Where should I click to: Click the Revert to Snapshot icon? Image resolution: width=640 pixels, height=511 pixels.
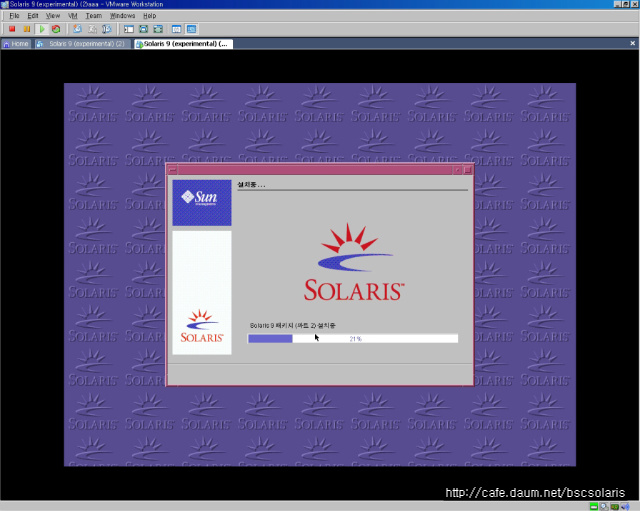coord(92,29)
